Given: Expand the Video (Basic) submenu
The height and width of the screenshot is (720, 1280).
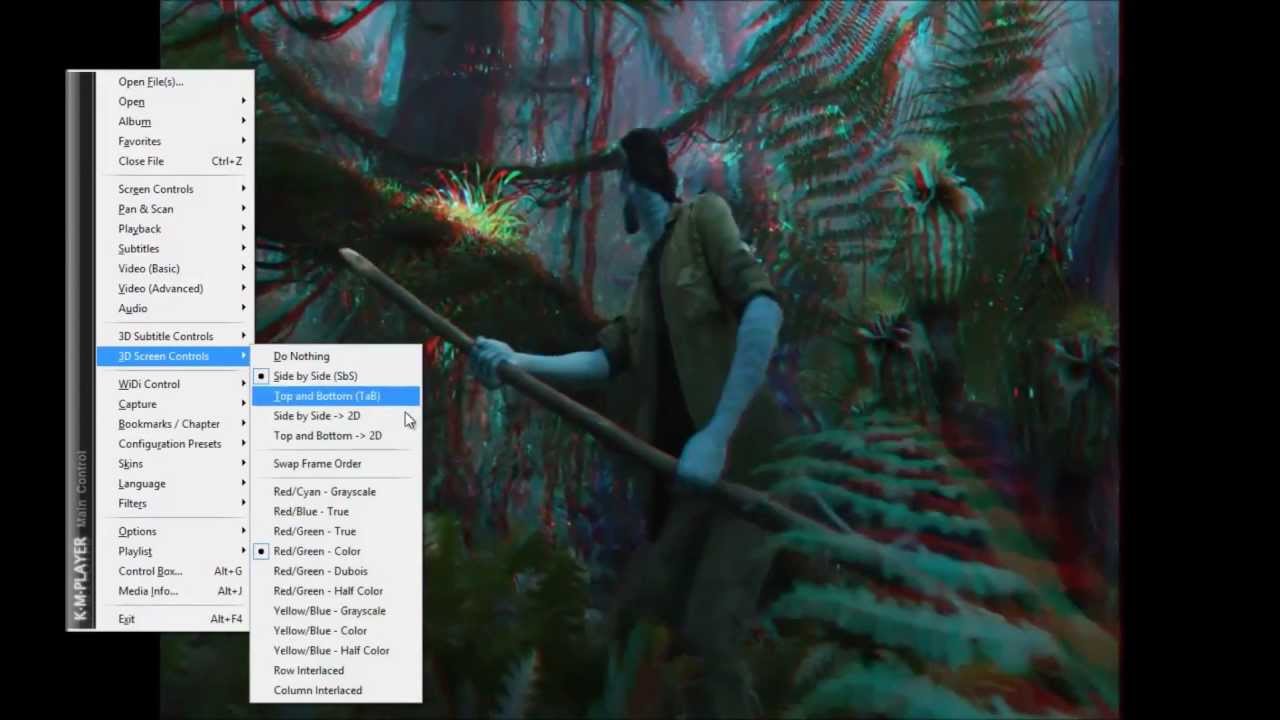Looking at the screenshot, I should pos(174,269).
